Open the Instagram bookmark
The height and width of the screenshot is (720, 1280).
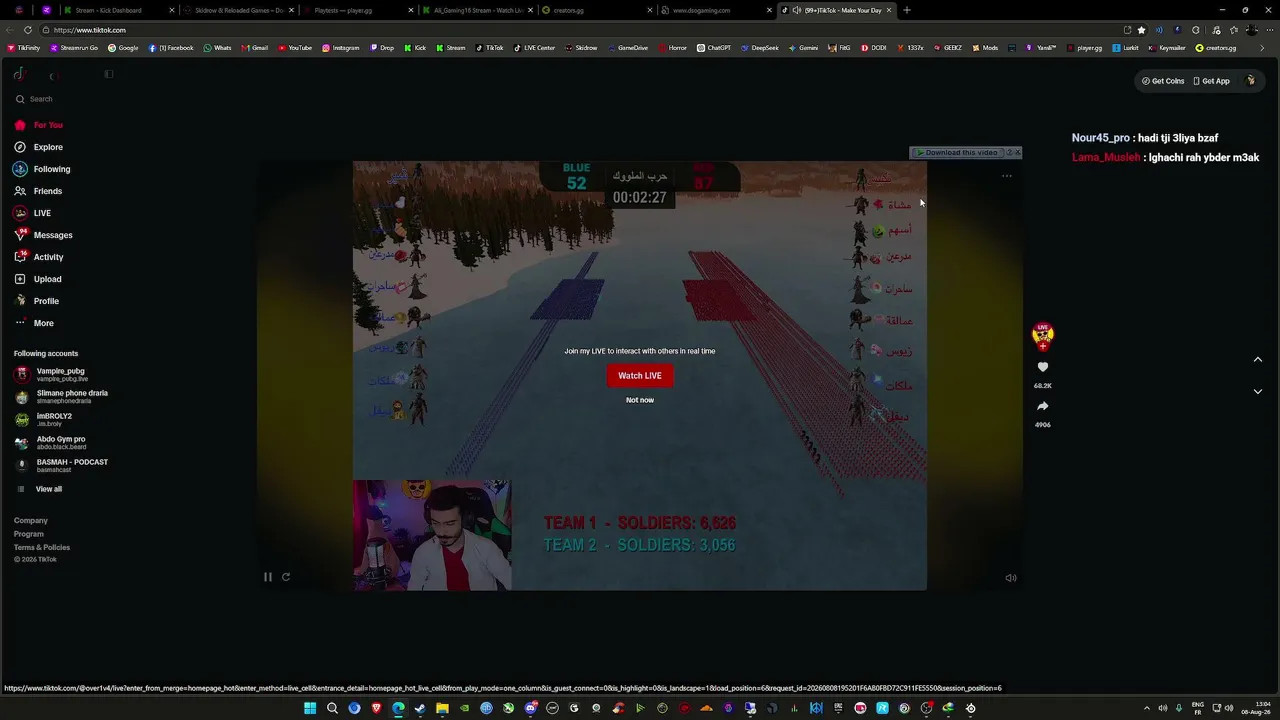point(340,48)
